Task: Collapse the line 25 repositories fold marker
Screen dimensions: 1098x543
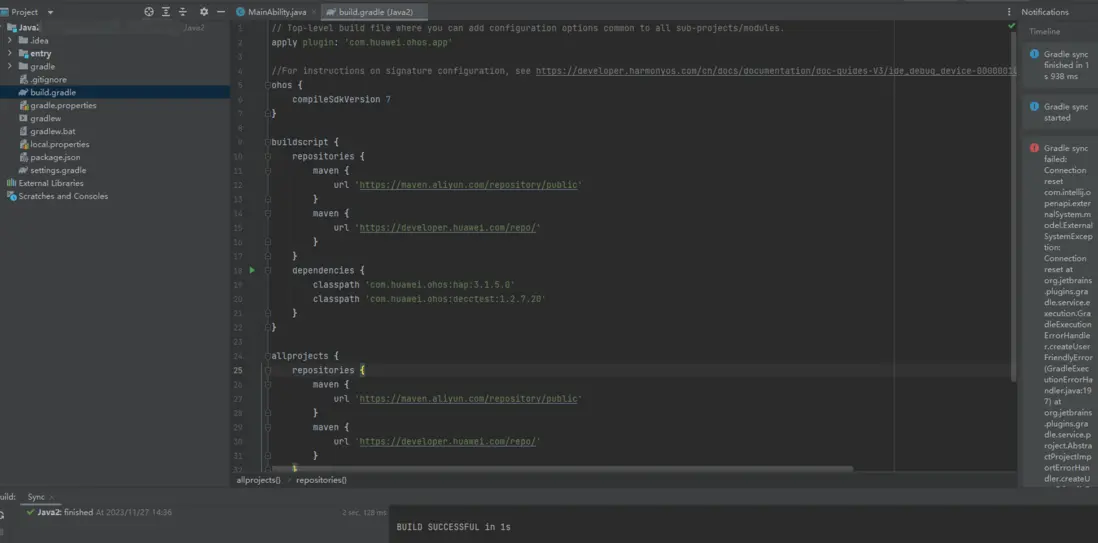Action: click(x=268, y=370)
